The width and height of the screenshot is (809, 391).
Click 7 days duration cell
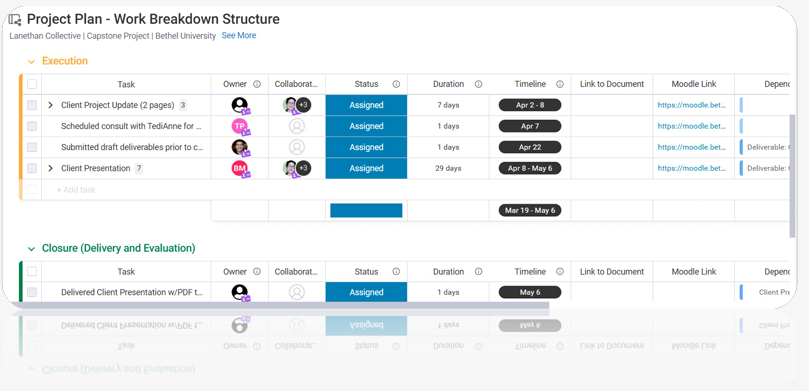coord(448,105)
